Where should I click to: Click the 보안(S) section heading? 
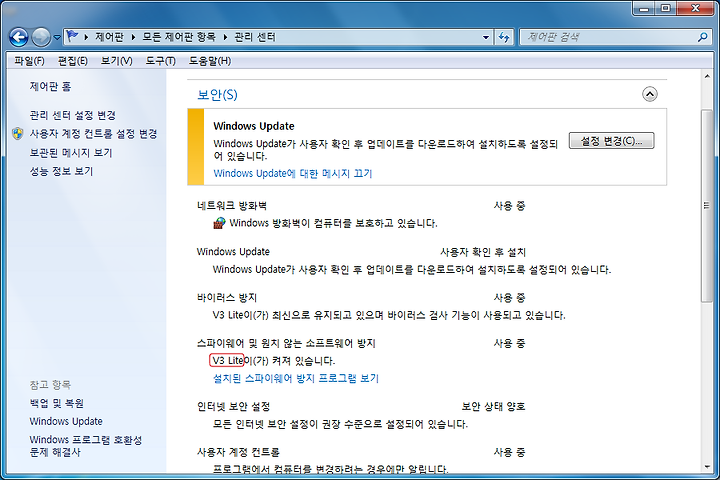[x=217, y=95]
